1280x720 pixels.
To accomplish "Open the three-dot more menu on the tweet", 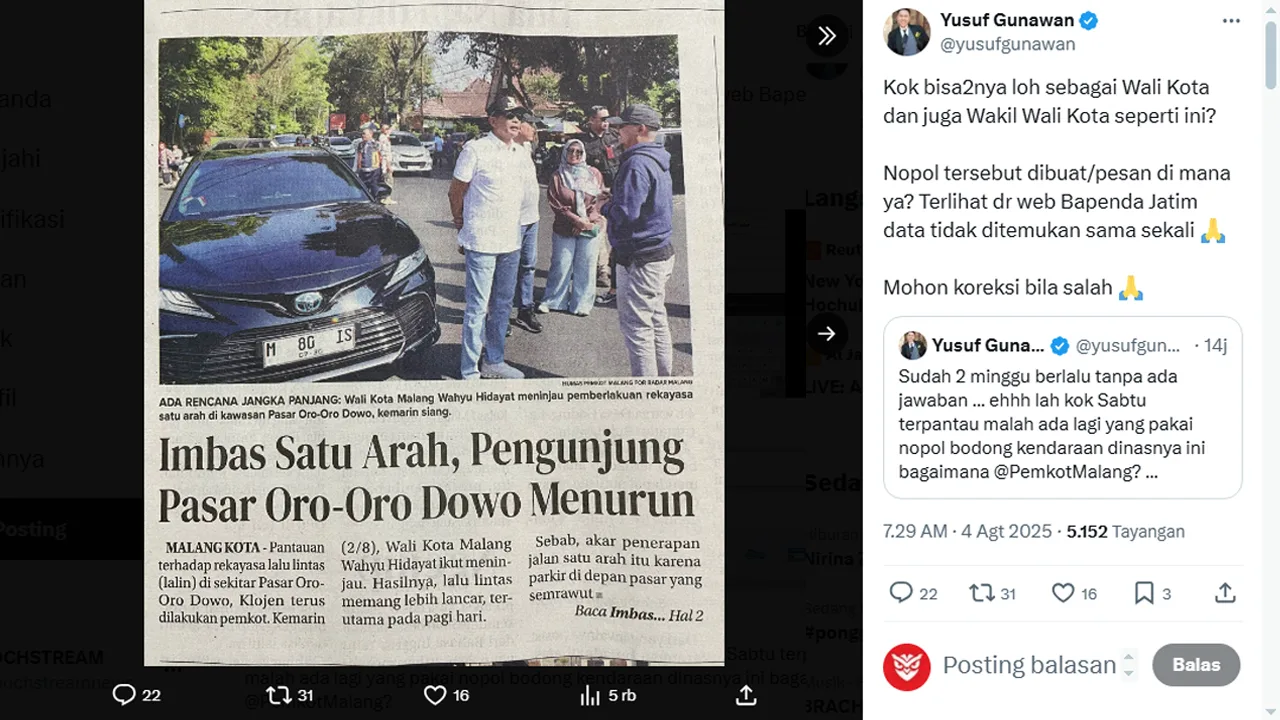I will (1231, 21).
